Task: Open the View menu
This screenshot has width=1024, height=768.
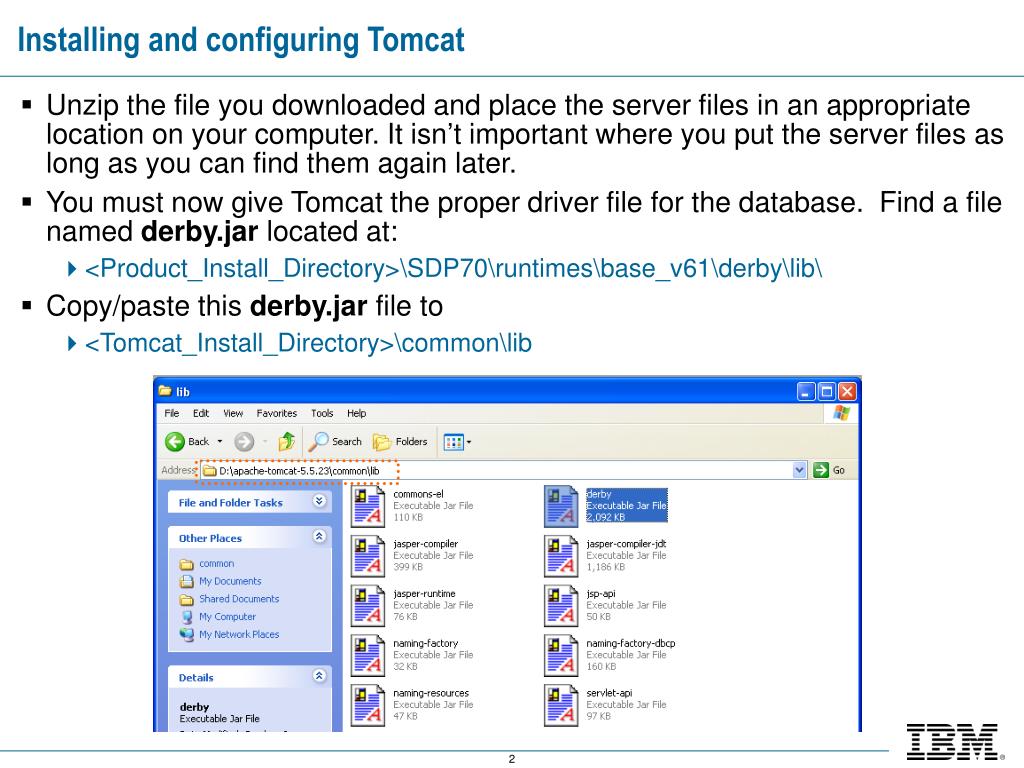Action: click(233, 413)
